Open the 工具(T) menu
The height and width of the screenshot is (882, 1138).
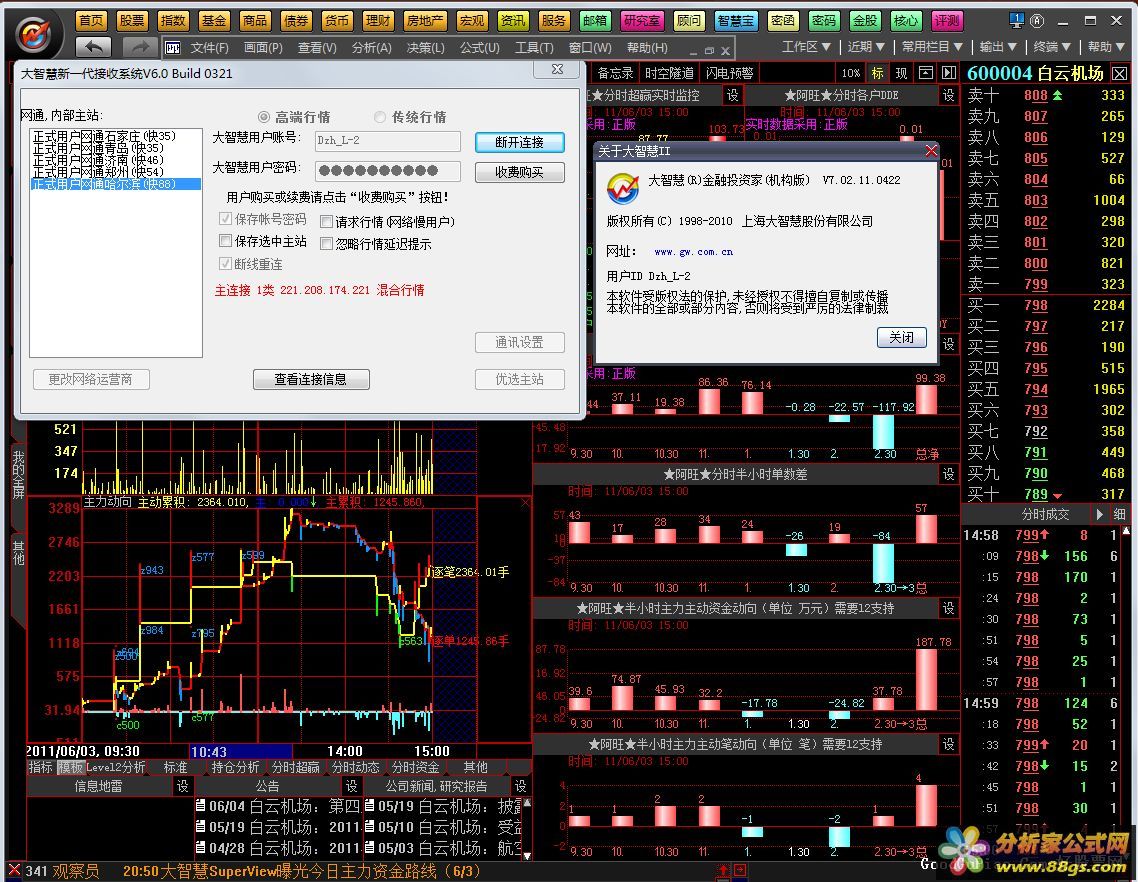(534, 48)
